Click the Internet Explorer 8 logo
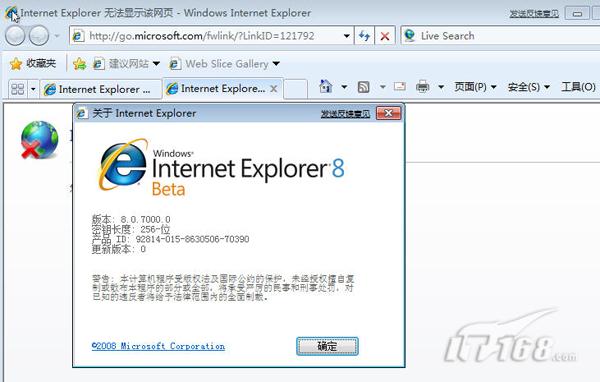Screen dimensions: 600x382 (221, 168)
